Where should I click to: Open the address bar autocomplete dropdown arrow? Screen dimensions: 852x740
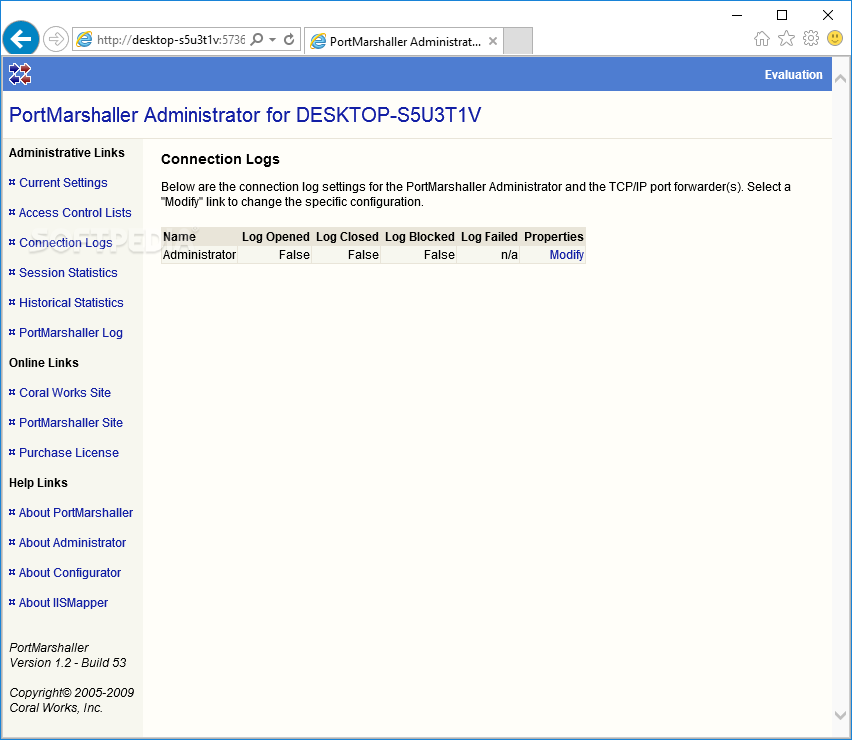pos(273,39)
